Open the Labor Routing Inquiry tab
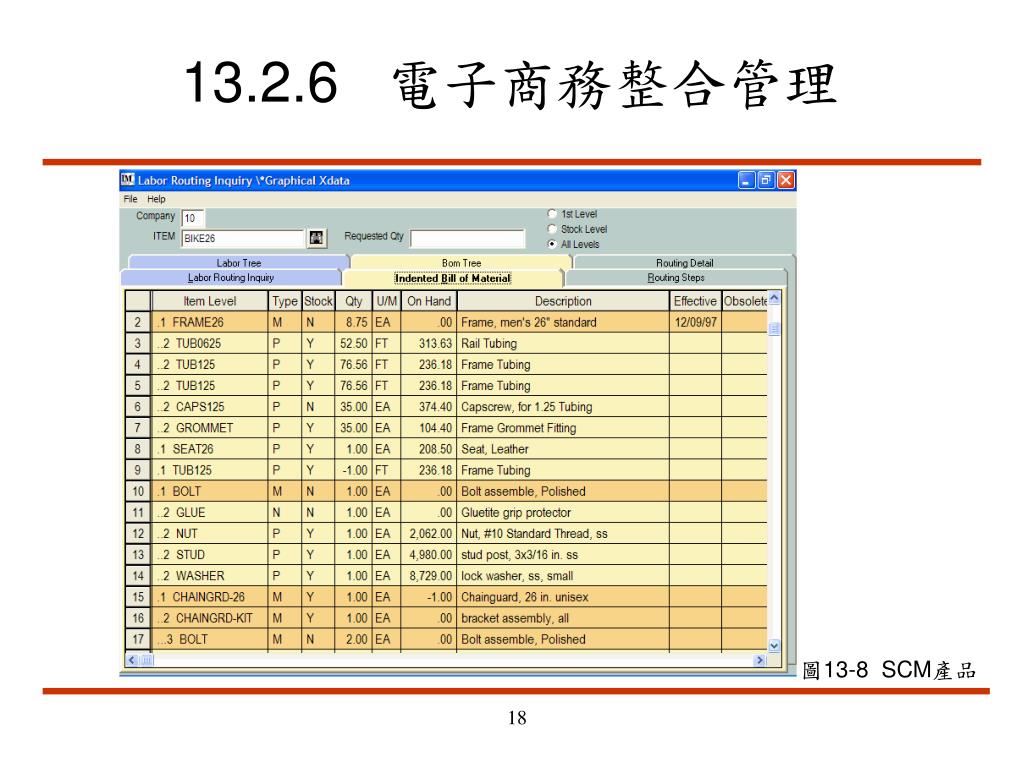 (231, 278)
